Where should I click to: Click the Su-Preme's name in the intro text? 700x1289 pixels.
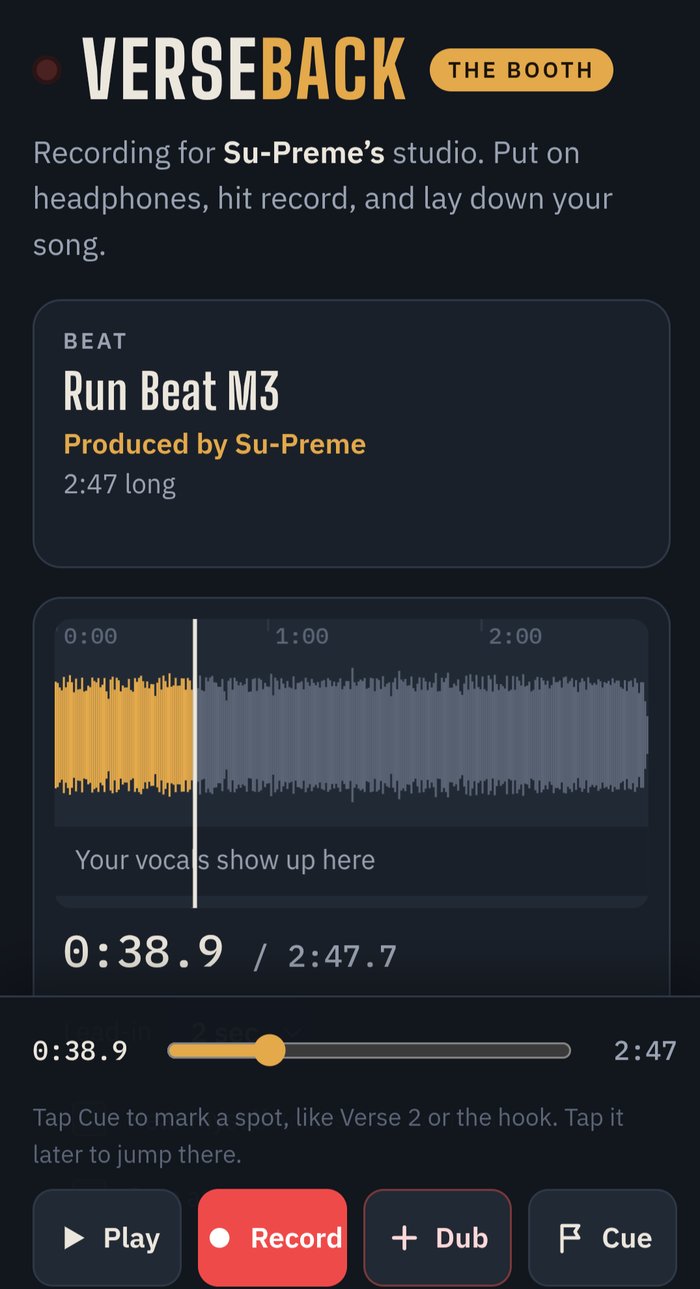(x=304, y=153)
